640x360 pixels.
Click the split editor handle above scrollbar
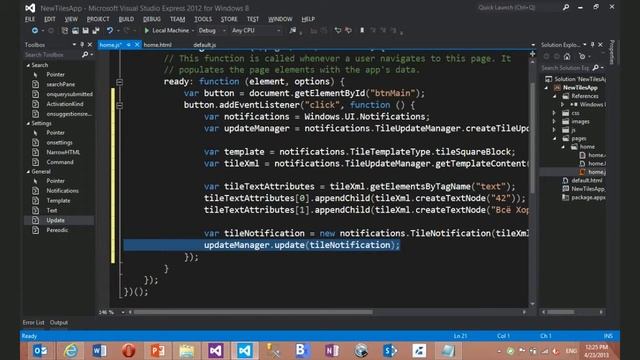tap(532, 53)
